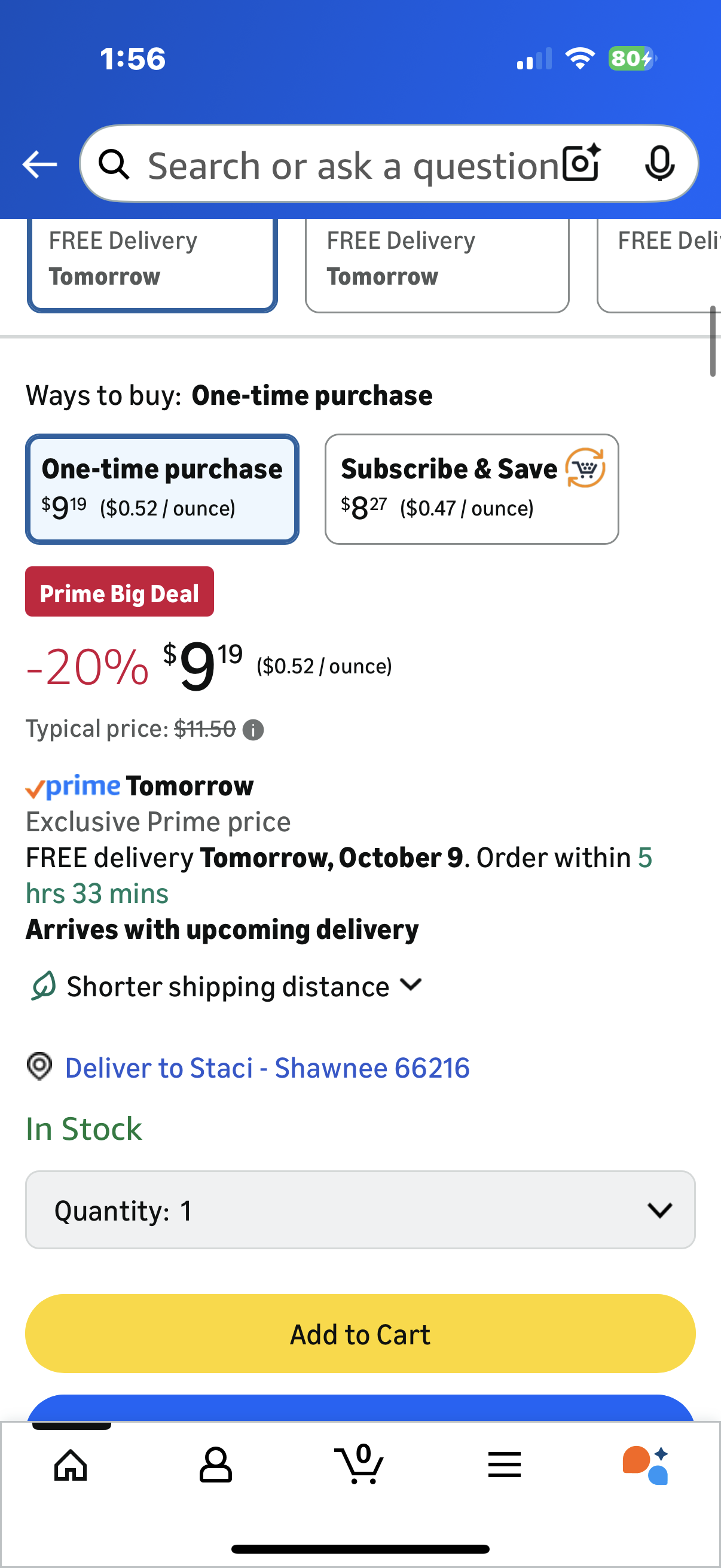This screenshot has width=721, height=1568.
Task: Open the shopping cart icon
Action: [x=359, y=1464]
